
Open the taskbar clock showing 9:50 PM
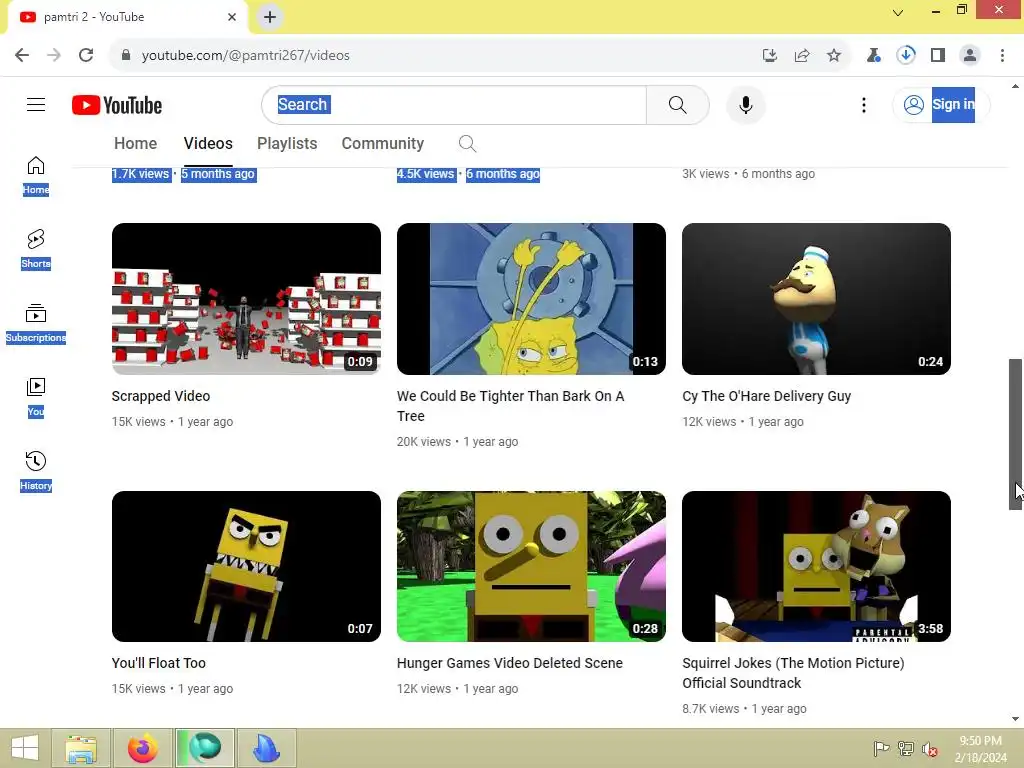[980, 749]
